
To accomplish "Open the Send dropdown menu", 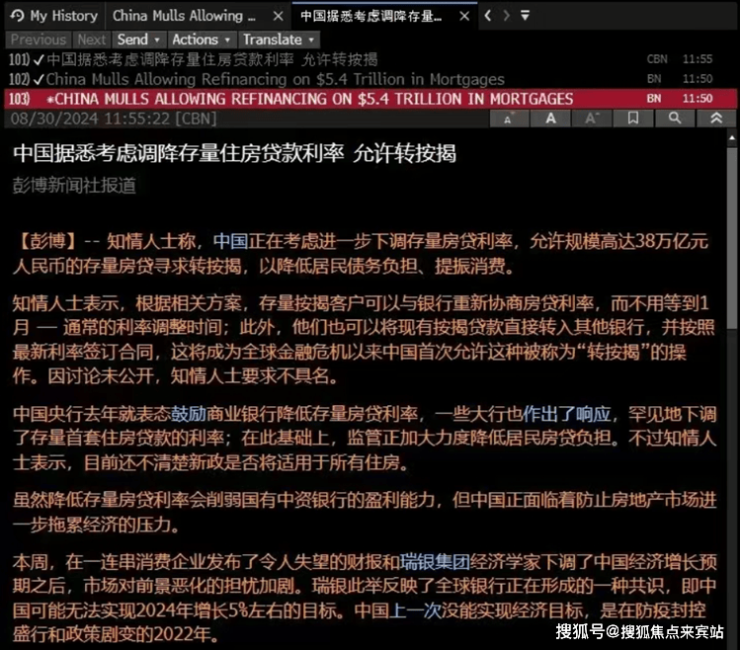I will pos(139,39).
